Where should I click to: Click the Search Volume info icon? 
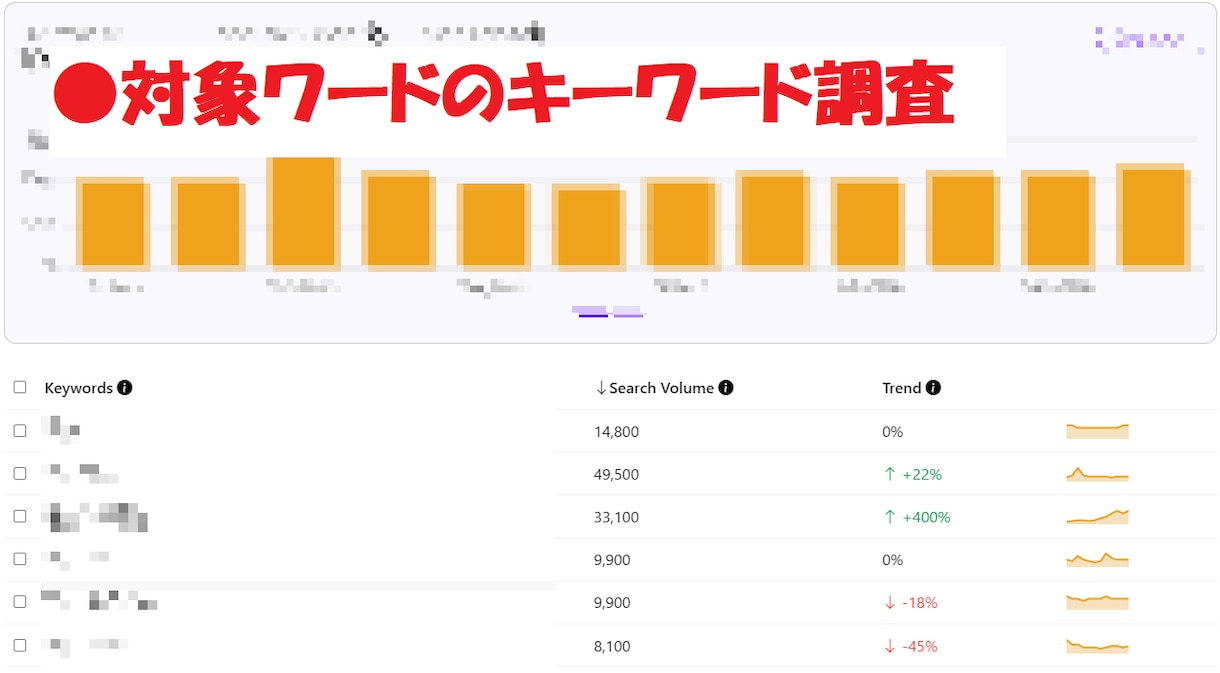click(x=726, y=388)
